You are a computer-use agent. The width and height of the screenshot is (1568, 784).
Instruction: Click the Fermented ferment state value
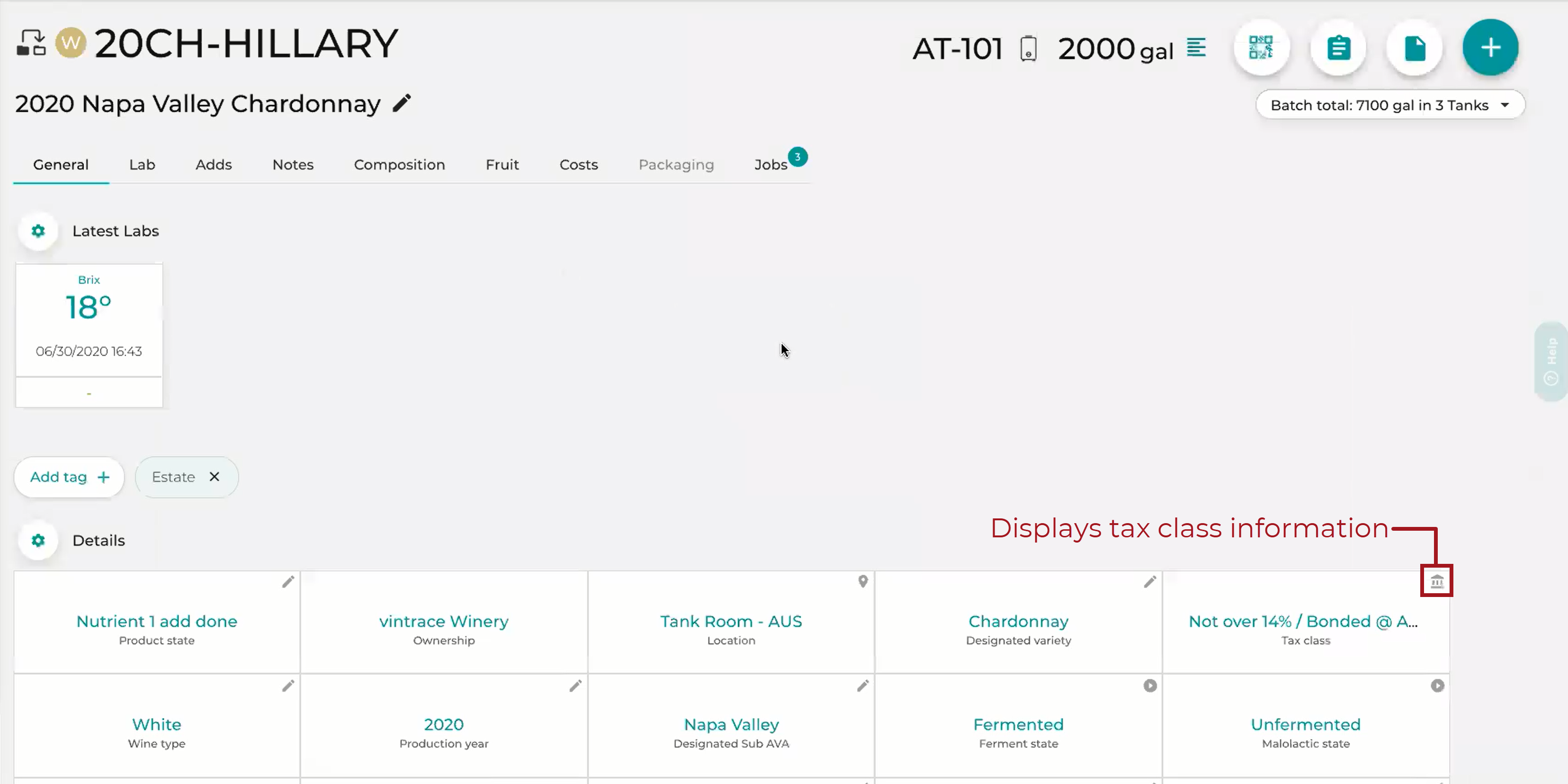tap(1018, 724)
